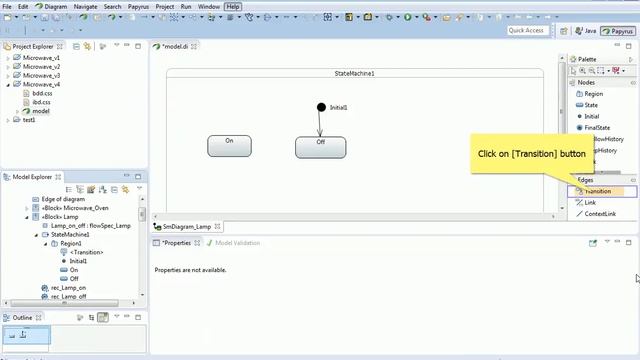Open the Window menu
This screenshot has height=360, width=640.
(209, 7)
